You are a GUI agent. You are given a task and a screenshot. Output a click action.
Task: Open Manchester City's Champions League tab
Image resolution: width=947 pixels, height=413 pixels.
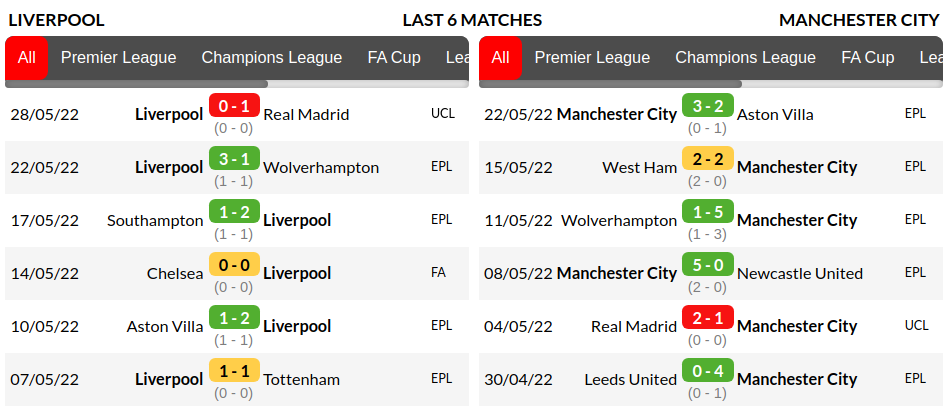(x=745, y=58)
